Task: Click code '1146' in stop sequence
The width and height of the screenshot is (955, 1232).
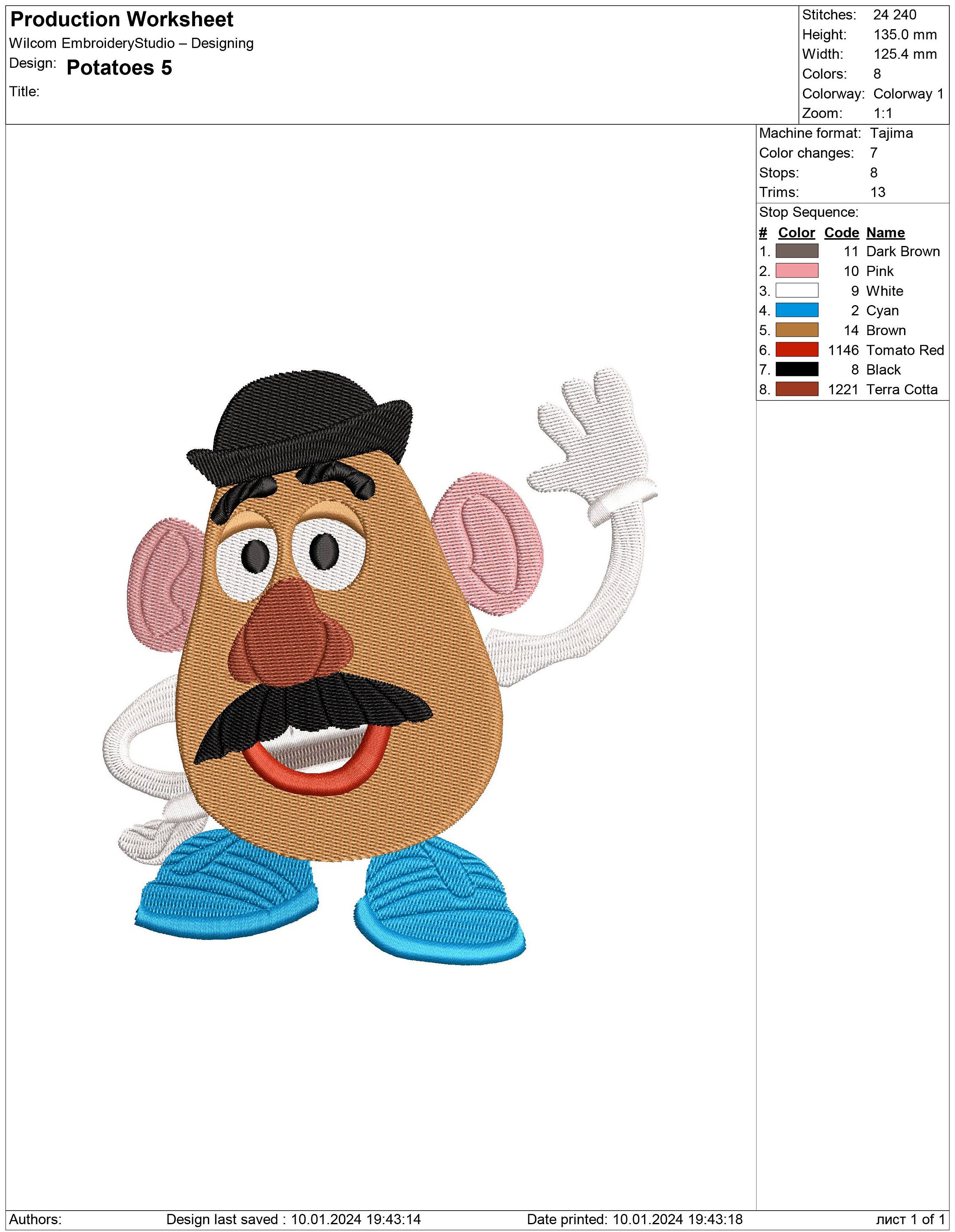Action: 843,350
